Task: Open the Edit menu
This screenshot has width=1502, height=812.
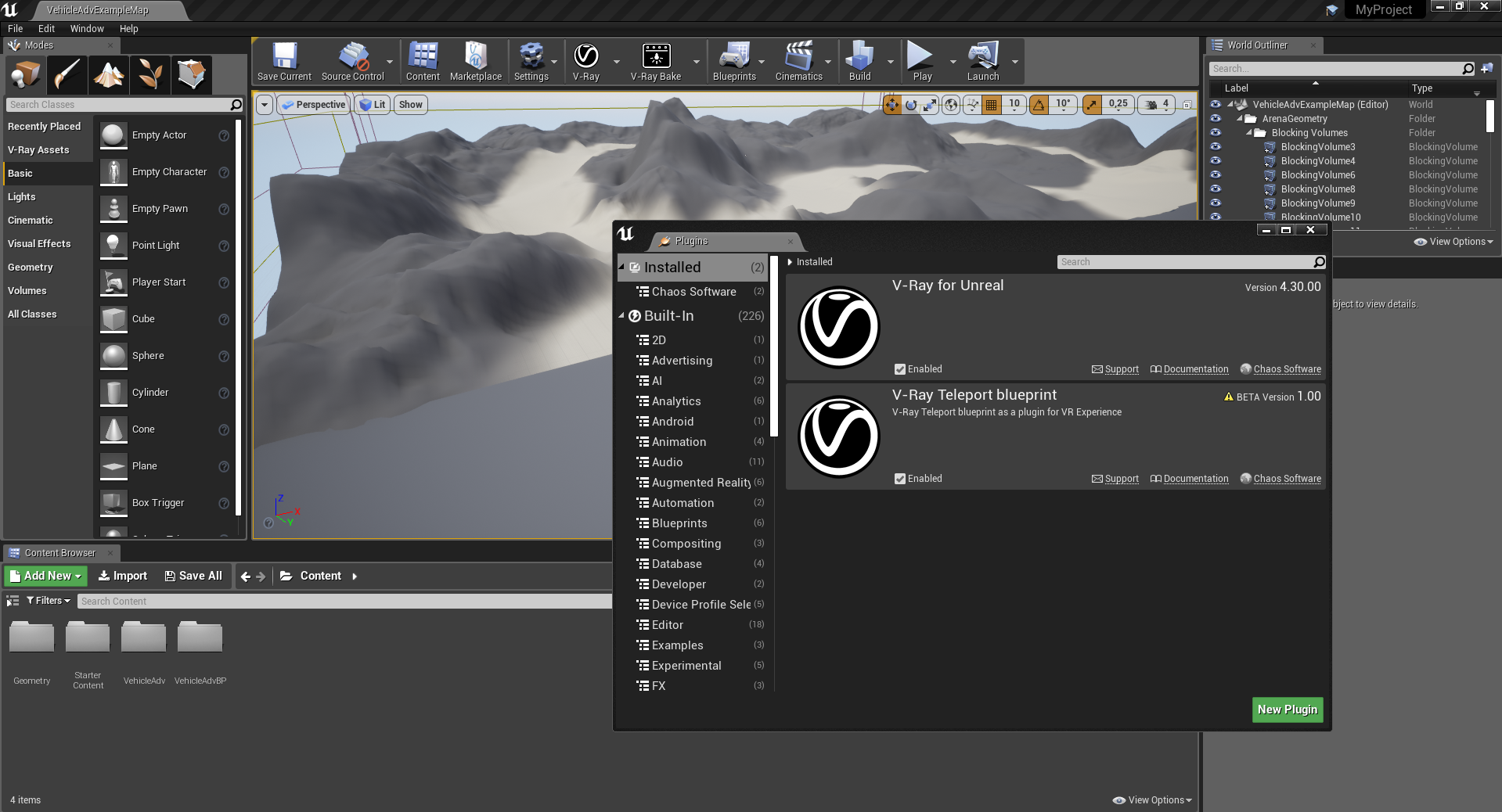Action: pyautogui.click(x=46, y=29)
